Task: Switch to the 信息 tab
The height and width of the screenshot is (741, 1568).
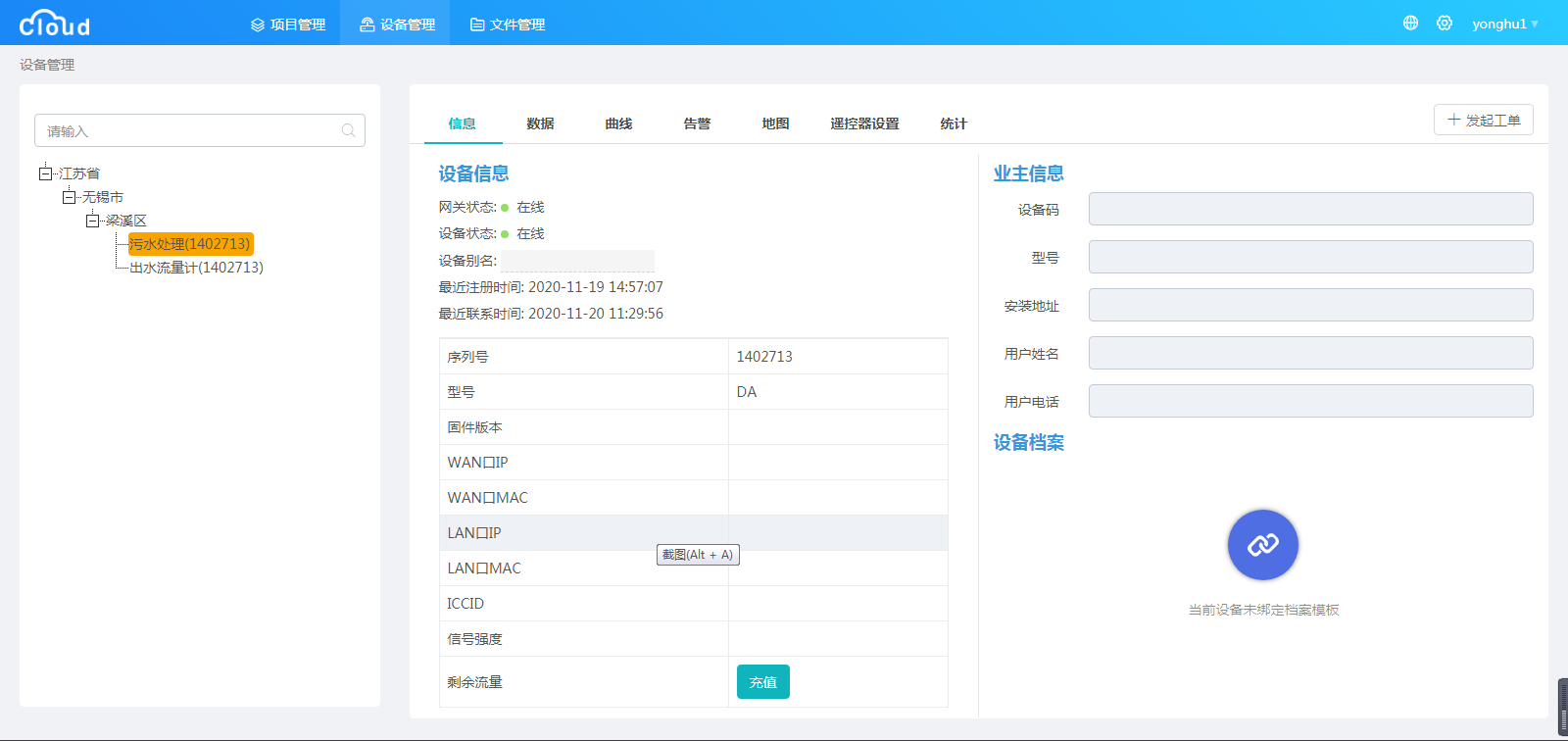Action: click(463, 123)
